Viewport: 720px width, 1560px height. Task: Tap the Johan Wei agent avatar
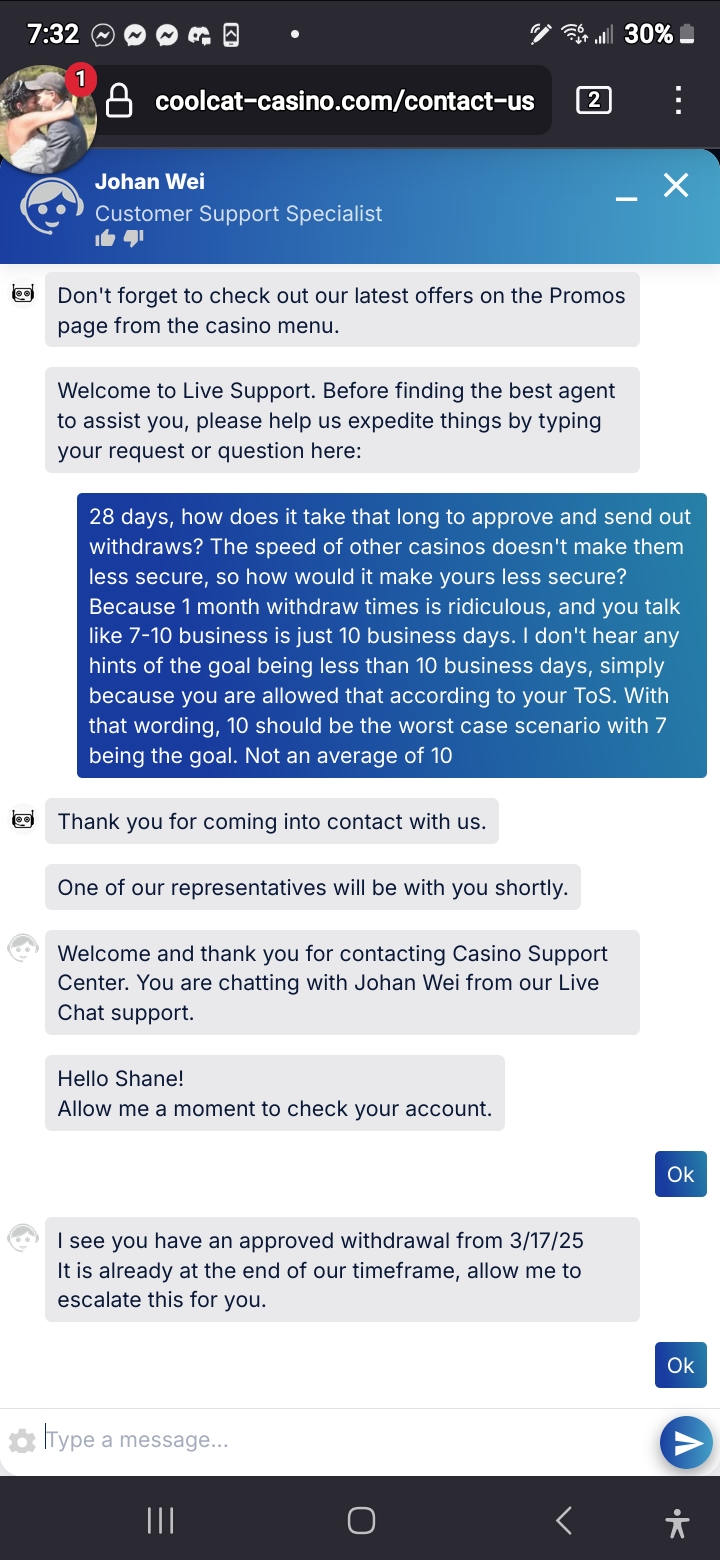pyautogui.click(x=52, y=206)
